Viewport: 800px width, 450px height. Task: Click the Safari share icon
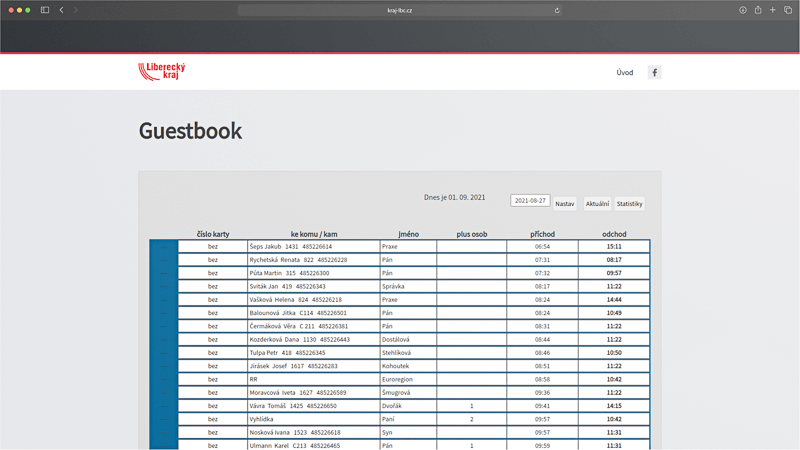(x=758, y=10)
